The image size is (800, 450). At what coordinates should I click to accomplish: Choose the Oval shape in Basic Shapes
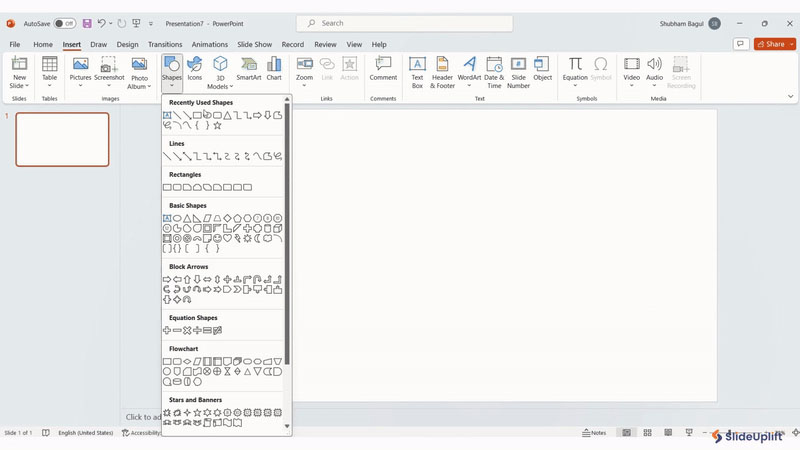click(x=177, y=218)
